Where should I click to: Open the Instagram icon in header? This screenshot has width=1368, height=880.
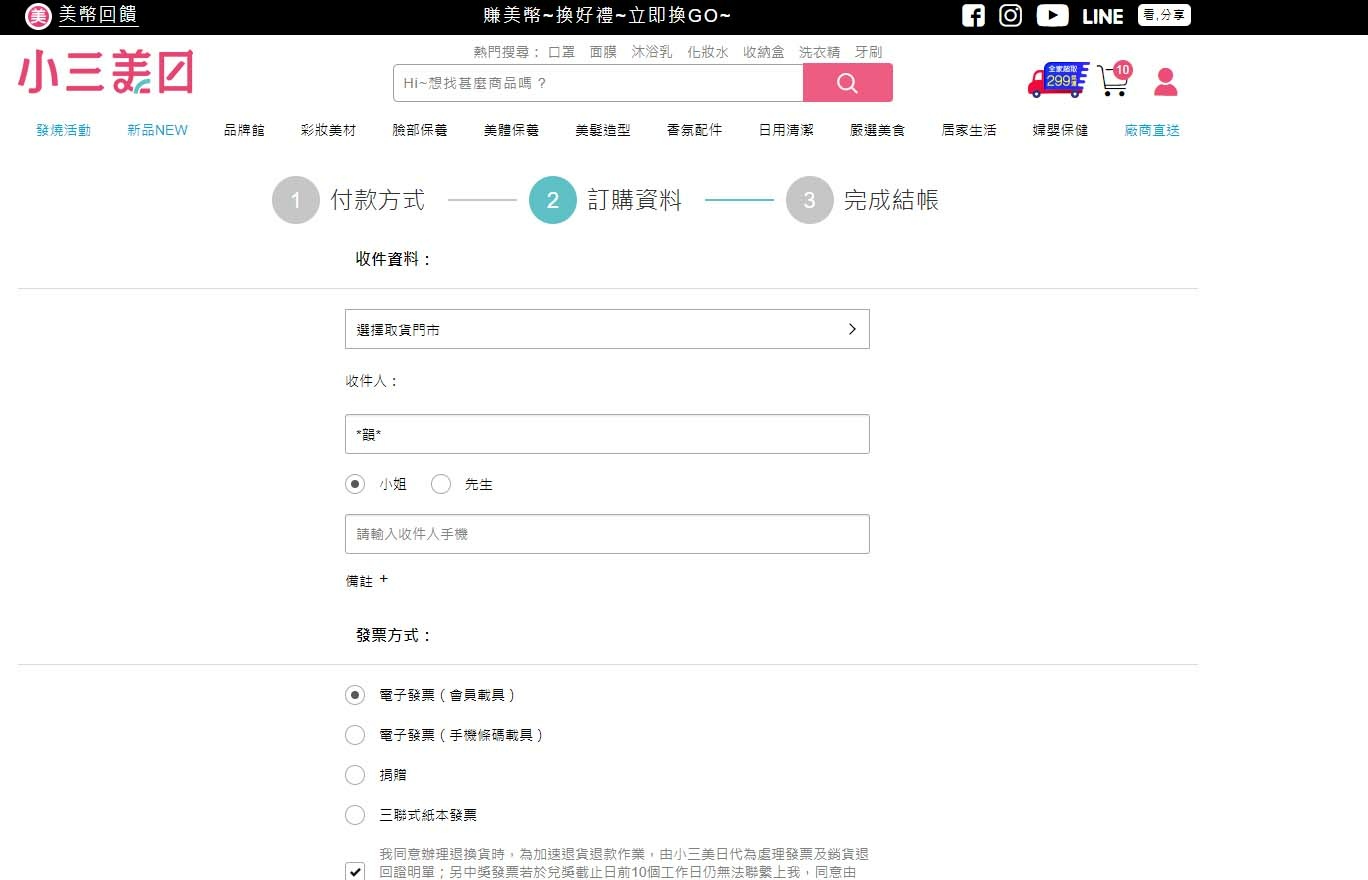click(x=1011, y=15)
